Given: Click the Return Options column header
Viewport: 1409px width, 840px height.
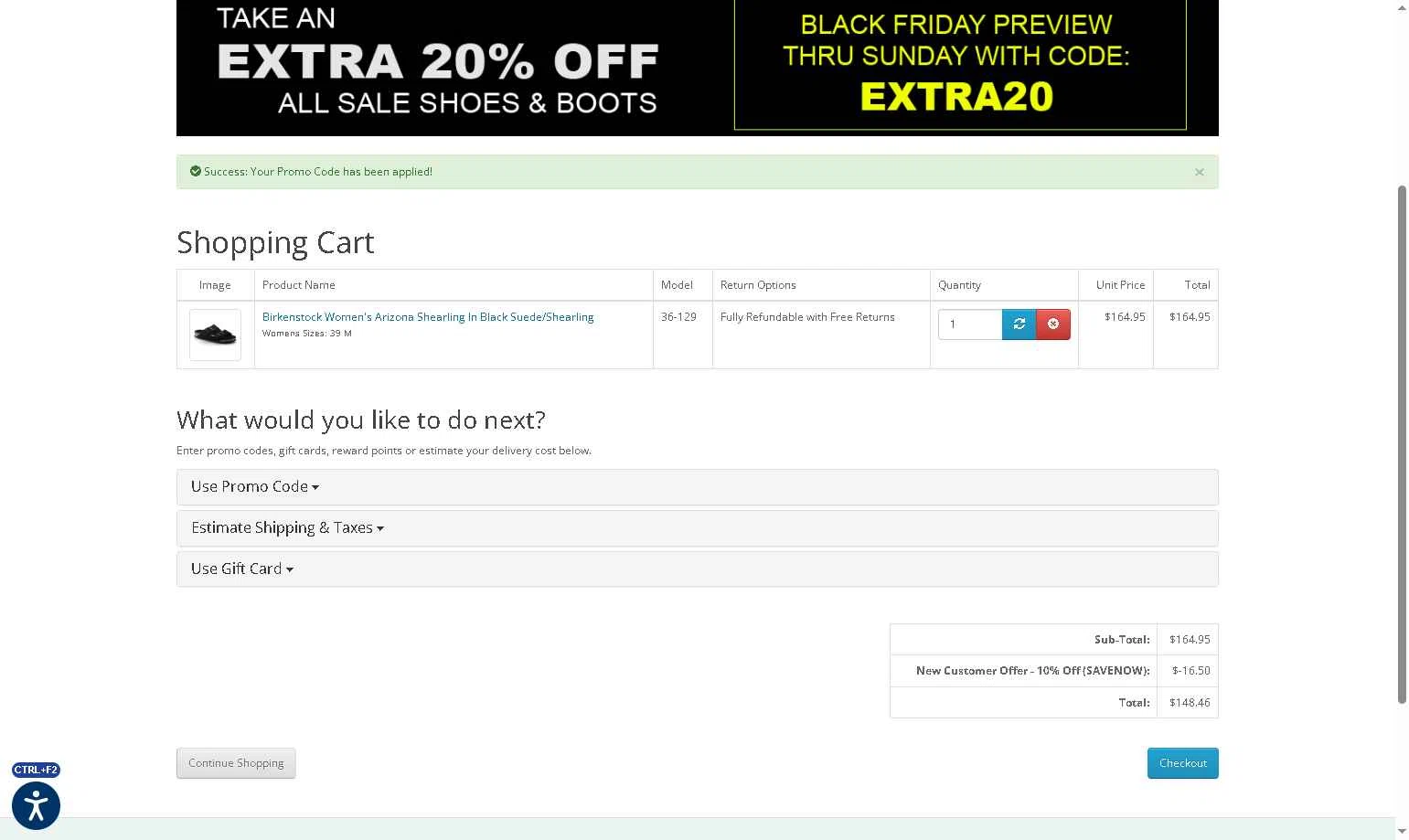Looking at the screenshot, I should point(758,285).
